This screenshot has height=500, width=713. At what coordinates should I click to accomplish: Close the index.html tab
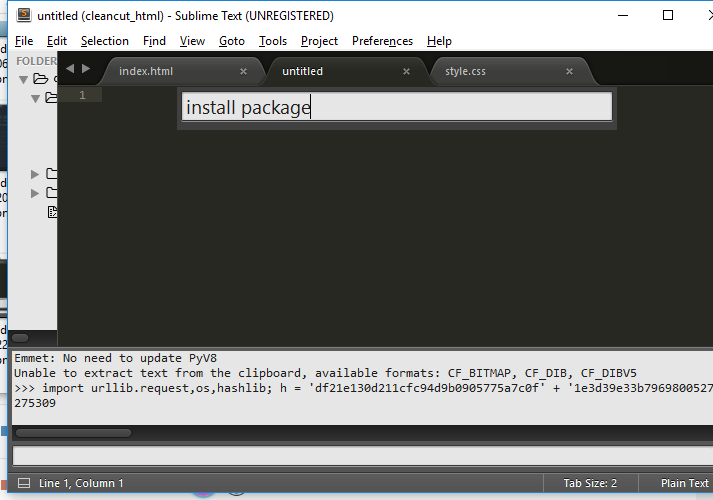(243, 72)
